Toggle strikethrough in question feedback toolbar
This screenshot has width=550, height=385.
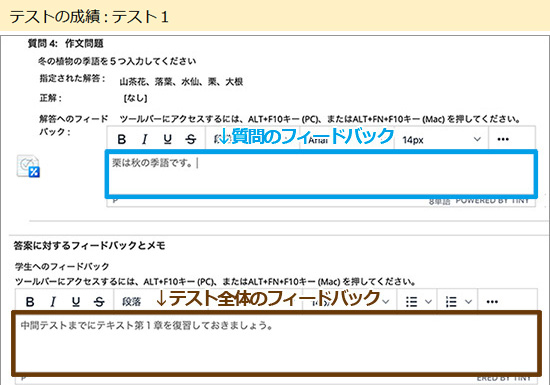[x=190, y=140]
